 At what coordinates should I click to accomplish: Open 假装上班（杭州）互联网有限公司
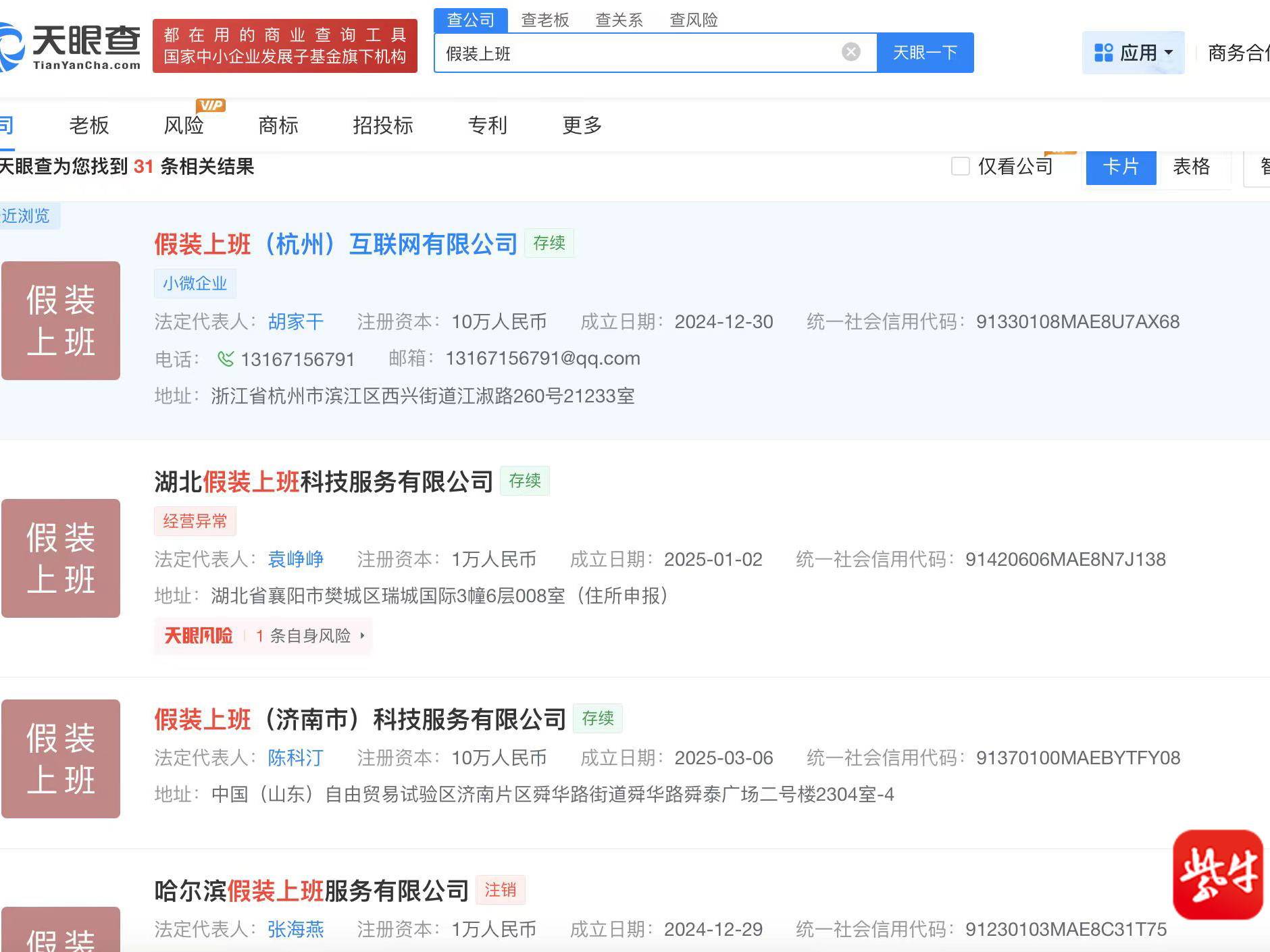336,244
